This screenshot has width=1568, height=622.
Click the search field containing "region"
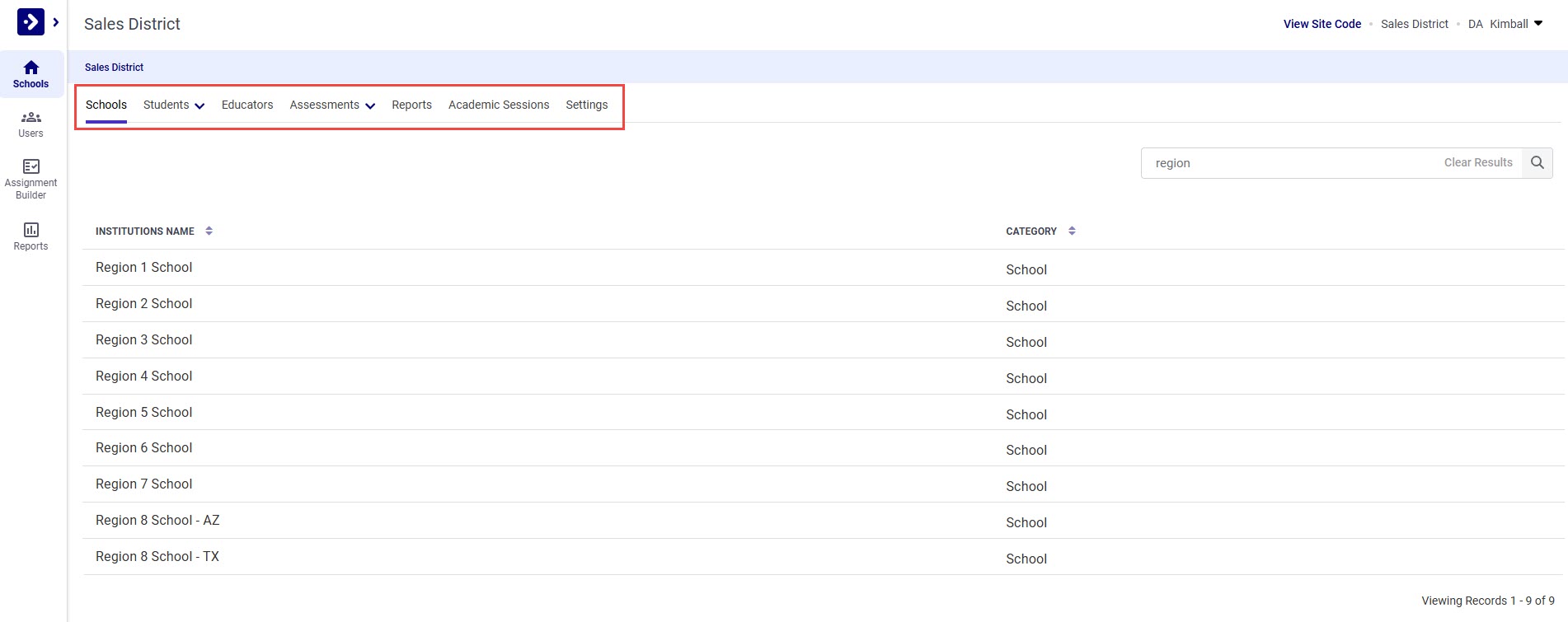pos(1286,163)
